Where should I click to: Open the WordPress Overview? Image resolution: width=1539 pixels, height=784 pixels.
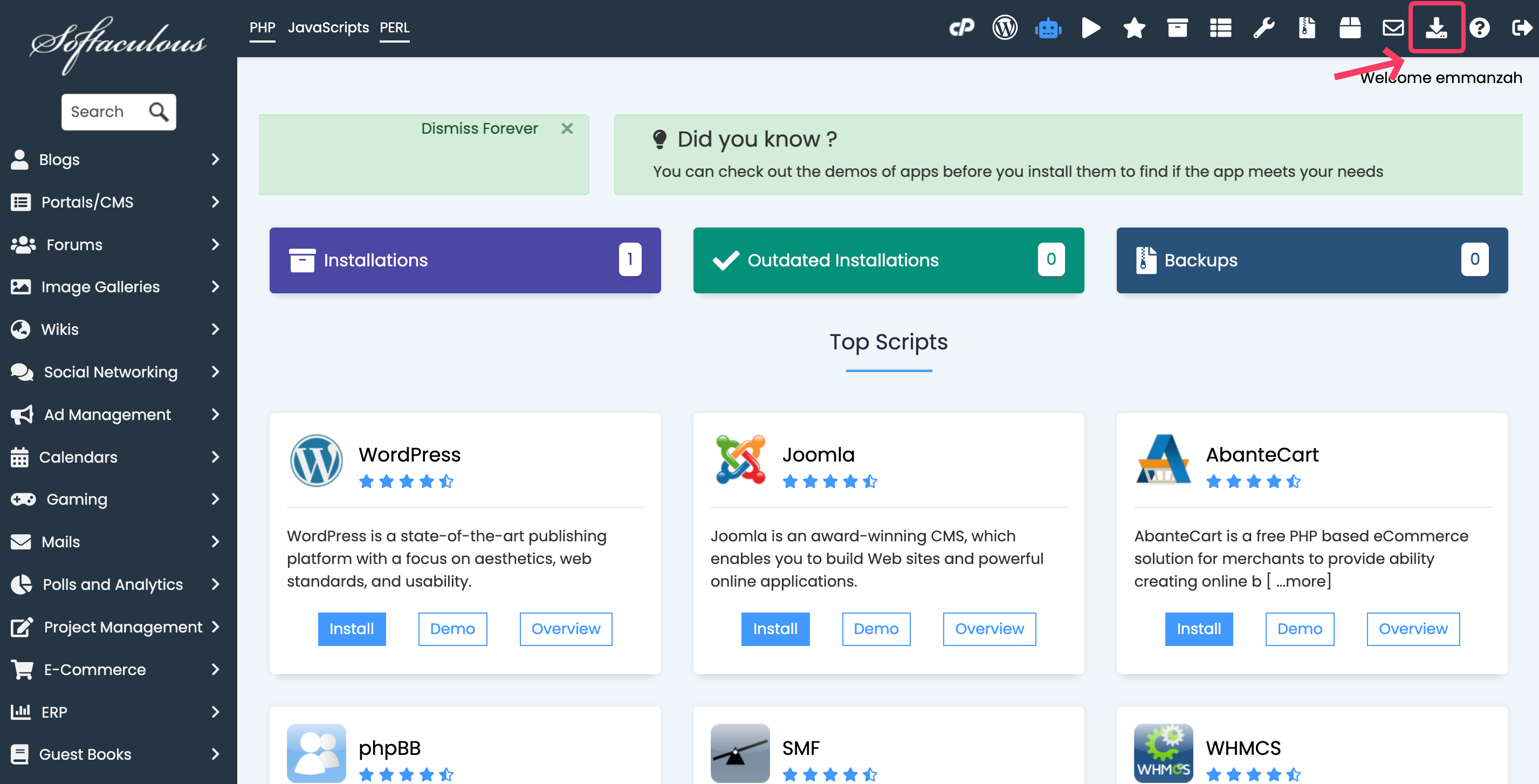[x=566, y=629]
